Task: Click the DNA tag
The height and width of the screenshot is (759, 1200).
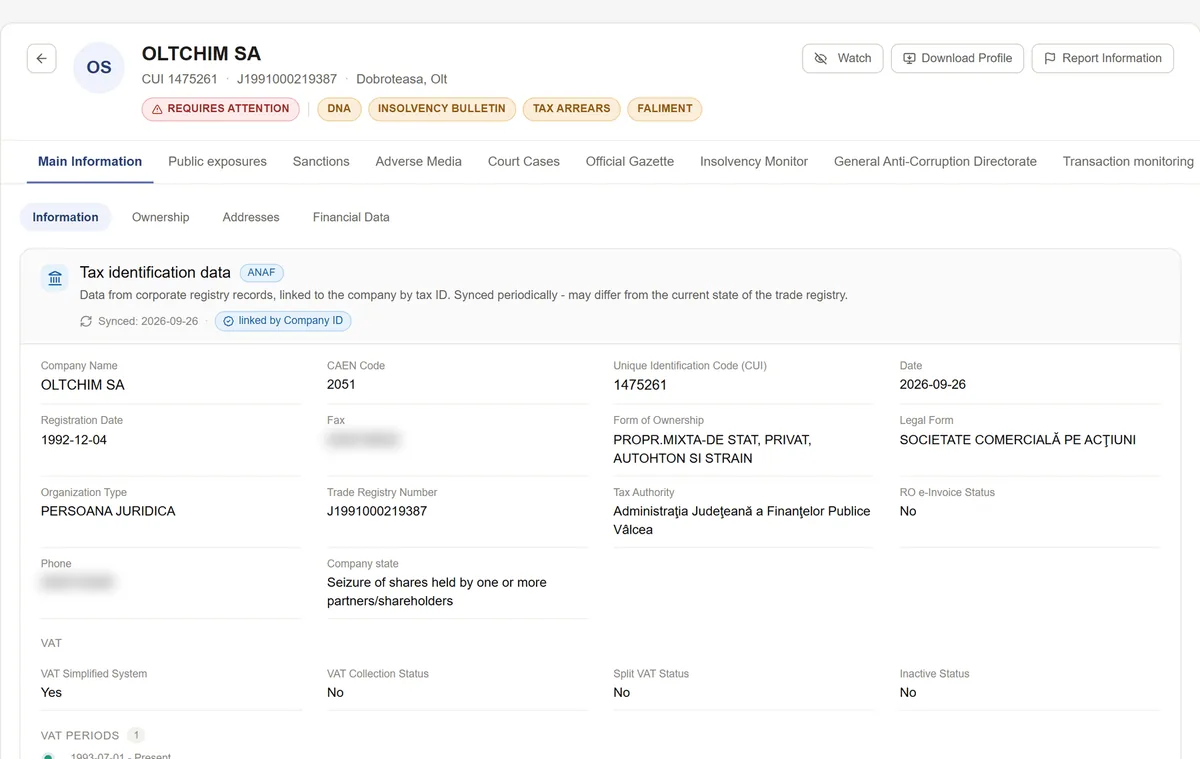Action: 339,109
